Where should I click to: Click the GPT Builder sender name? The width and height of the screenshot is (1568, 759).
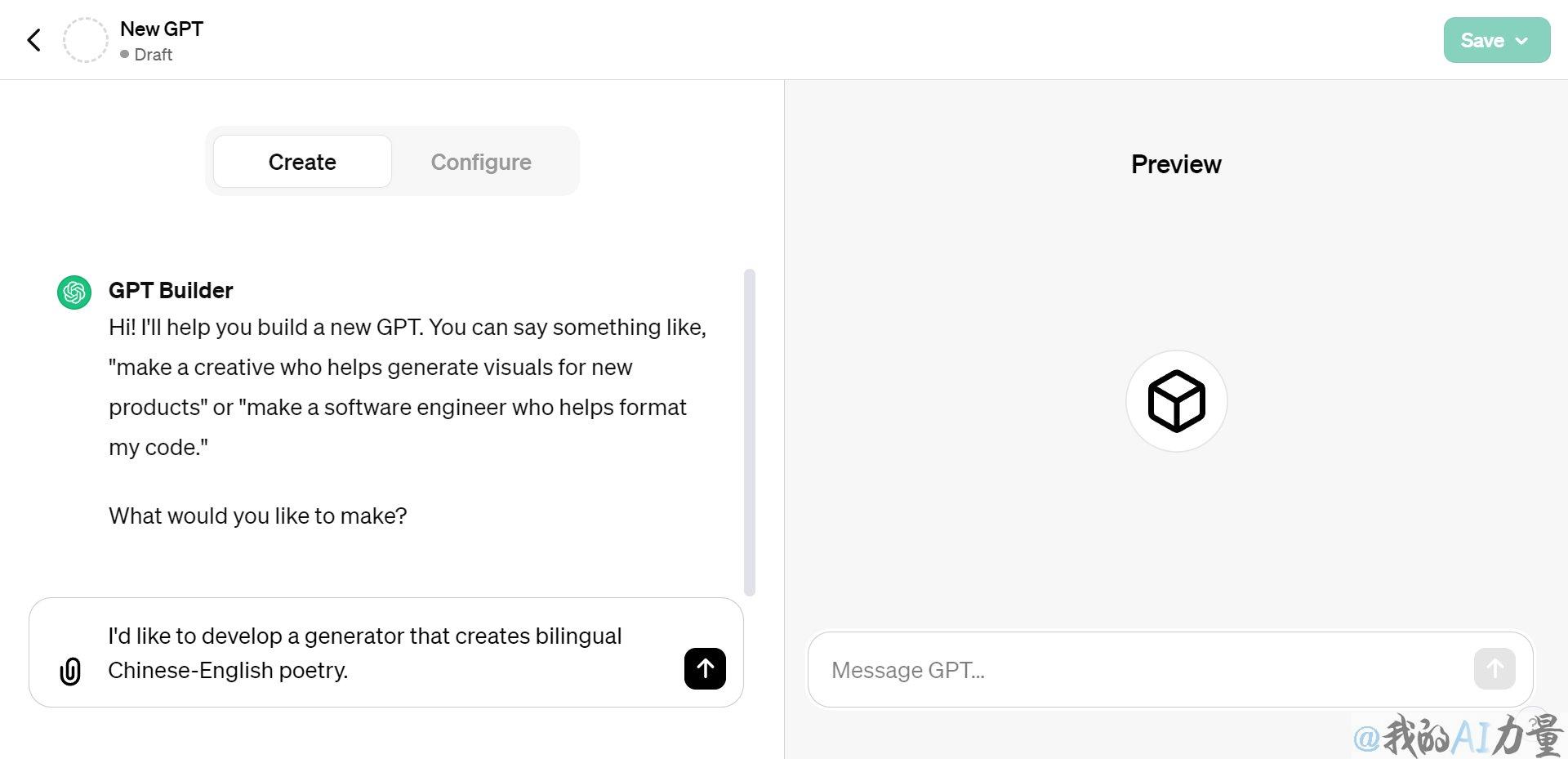click(x=171, y=290)
